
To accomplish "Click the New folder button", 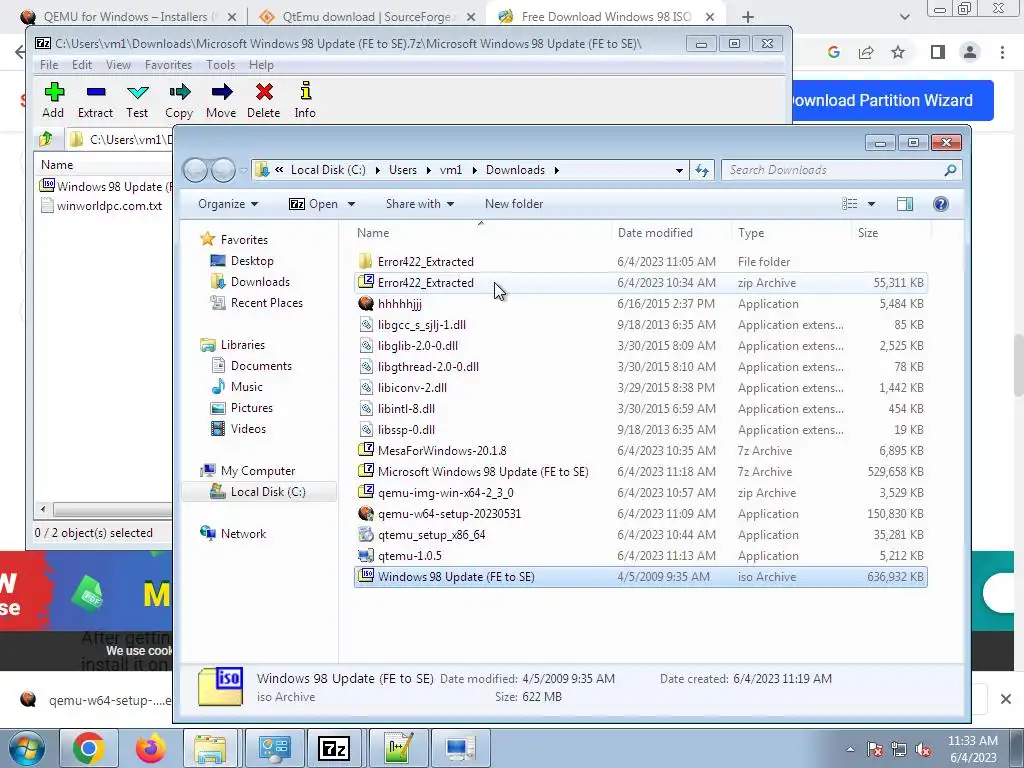I will click(514, 204).
